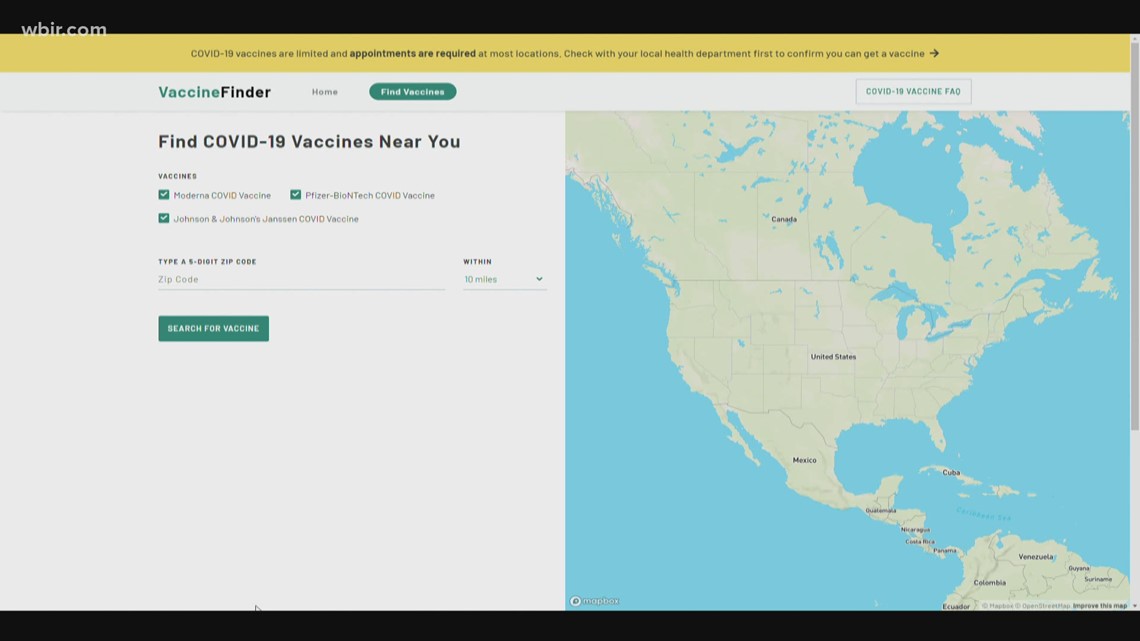Click the Guatemala label on map
Image resolution: width=1140 pixels, height=641 pixels.
coord(880,510)
